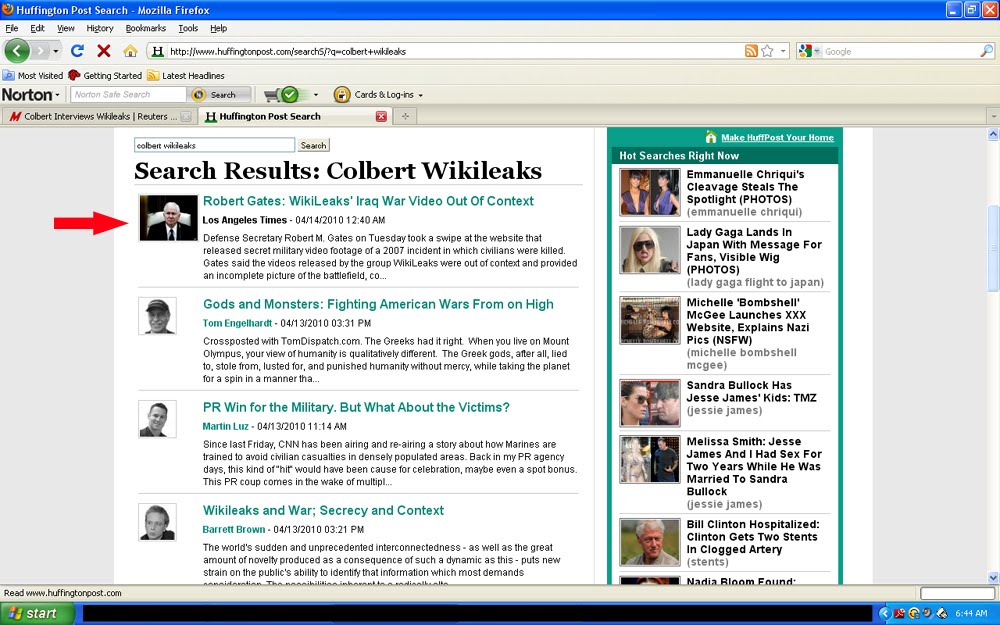Screen dimensions: 1000x625
Task: Close the Colbert Interviews Wikileaks tab
Action: [x=186, y=116]
